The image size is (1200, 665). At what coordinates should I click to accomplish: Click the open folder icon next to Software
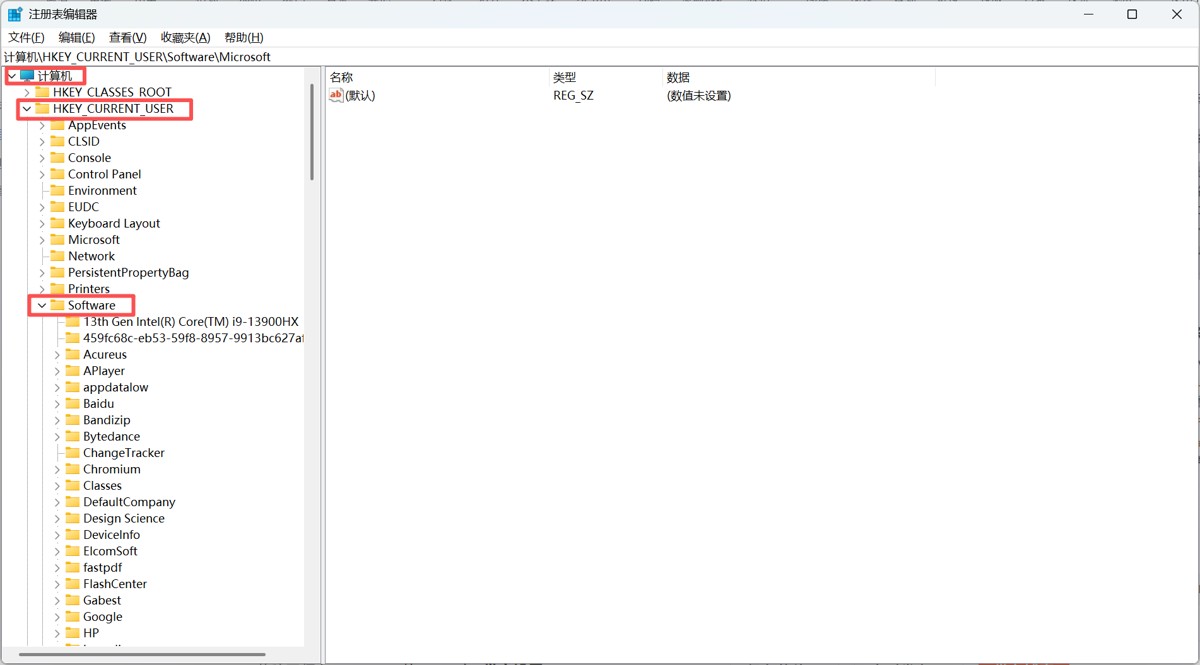57,305
